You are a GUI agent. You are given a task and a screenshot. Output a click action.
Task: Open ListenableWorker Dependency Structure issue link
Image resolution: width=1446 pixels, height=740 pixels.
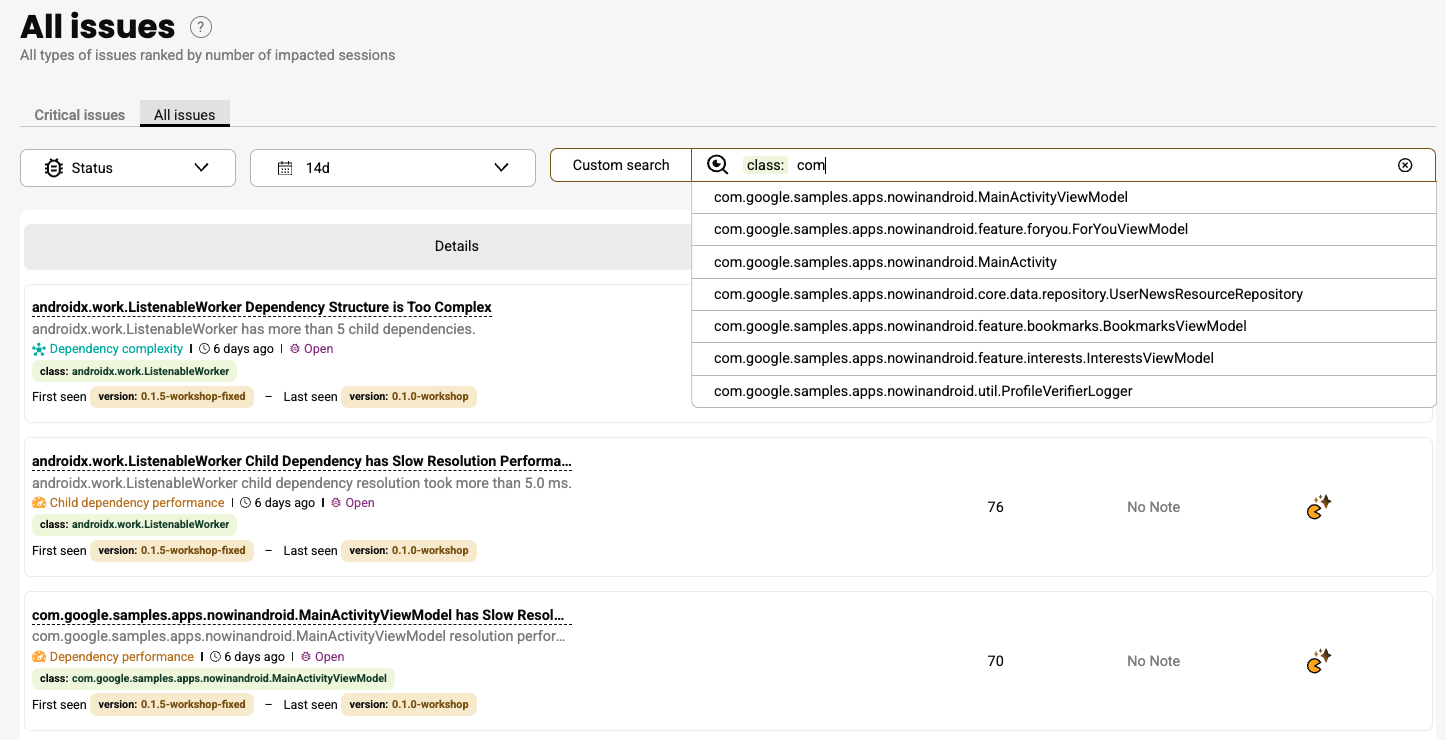coord(262,307)
